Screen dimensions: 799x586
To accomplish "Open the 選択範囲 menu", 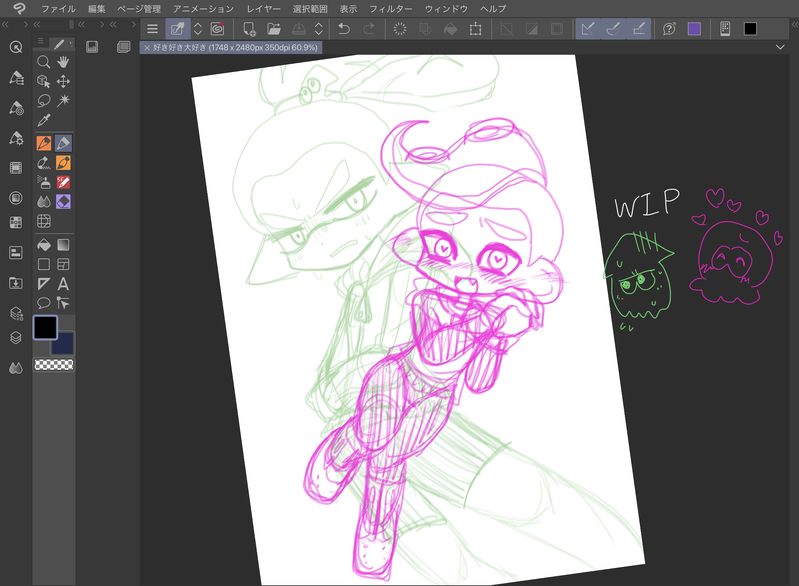I will click(310, 9).
